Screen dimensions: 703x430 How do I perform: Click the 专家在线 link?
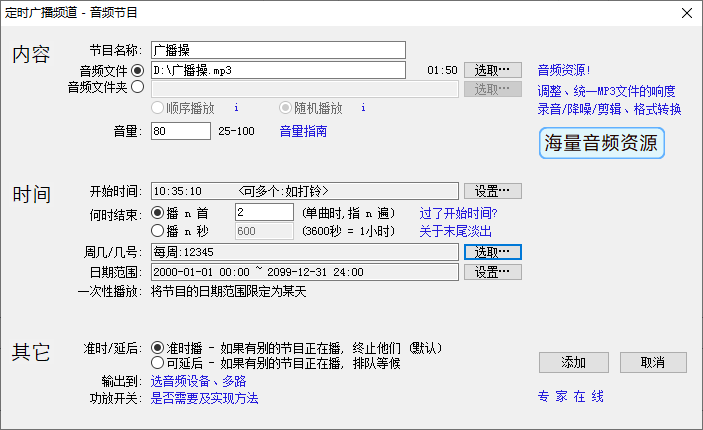pyautogui.click(x=571, y=397)
